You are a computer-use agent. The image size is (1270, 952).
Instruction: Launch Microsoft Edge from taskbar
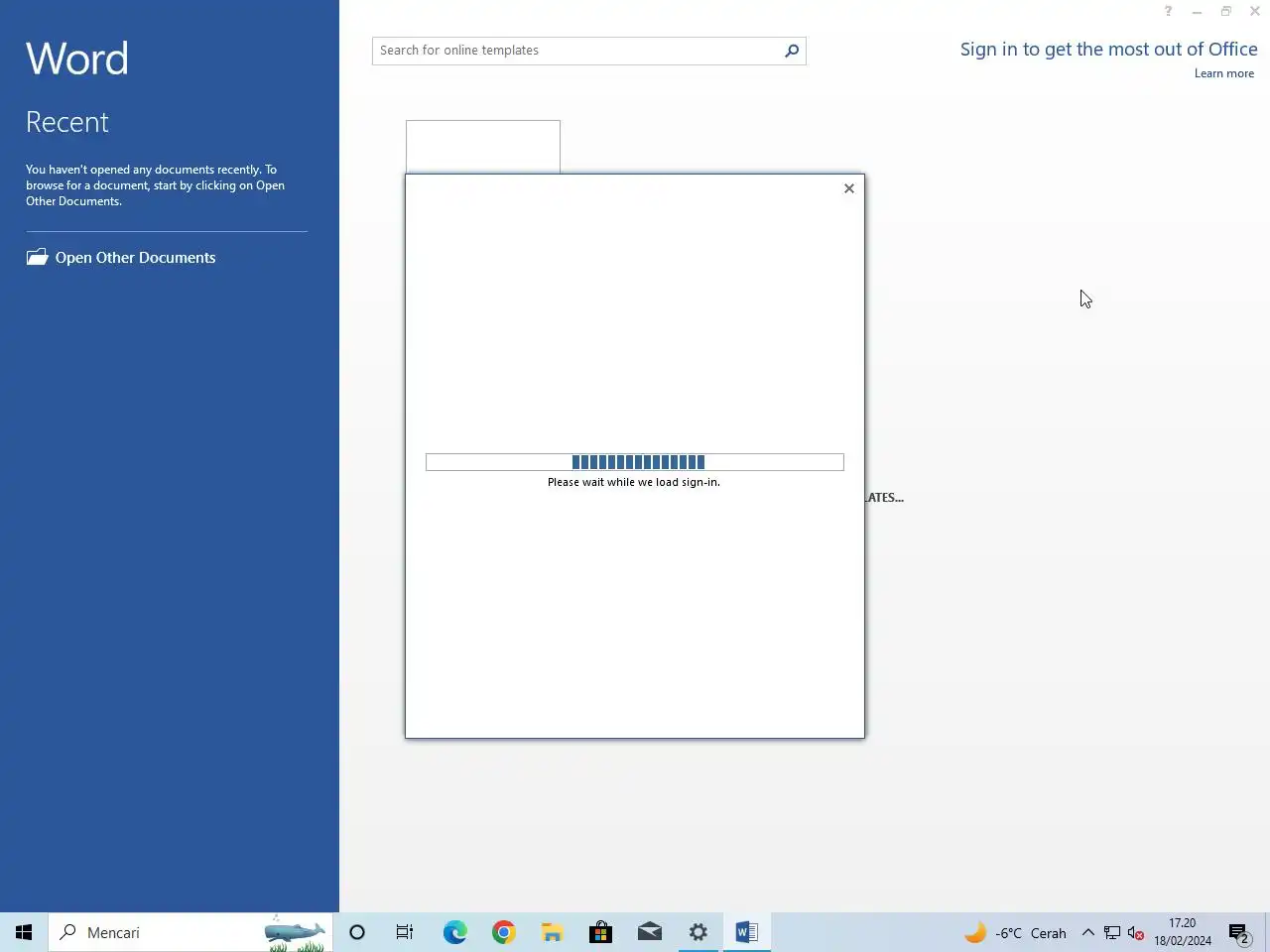pos(454,932)
